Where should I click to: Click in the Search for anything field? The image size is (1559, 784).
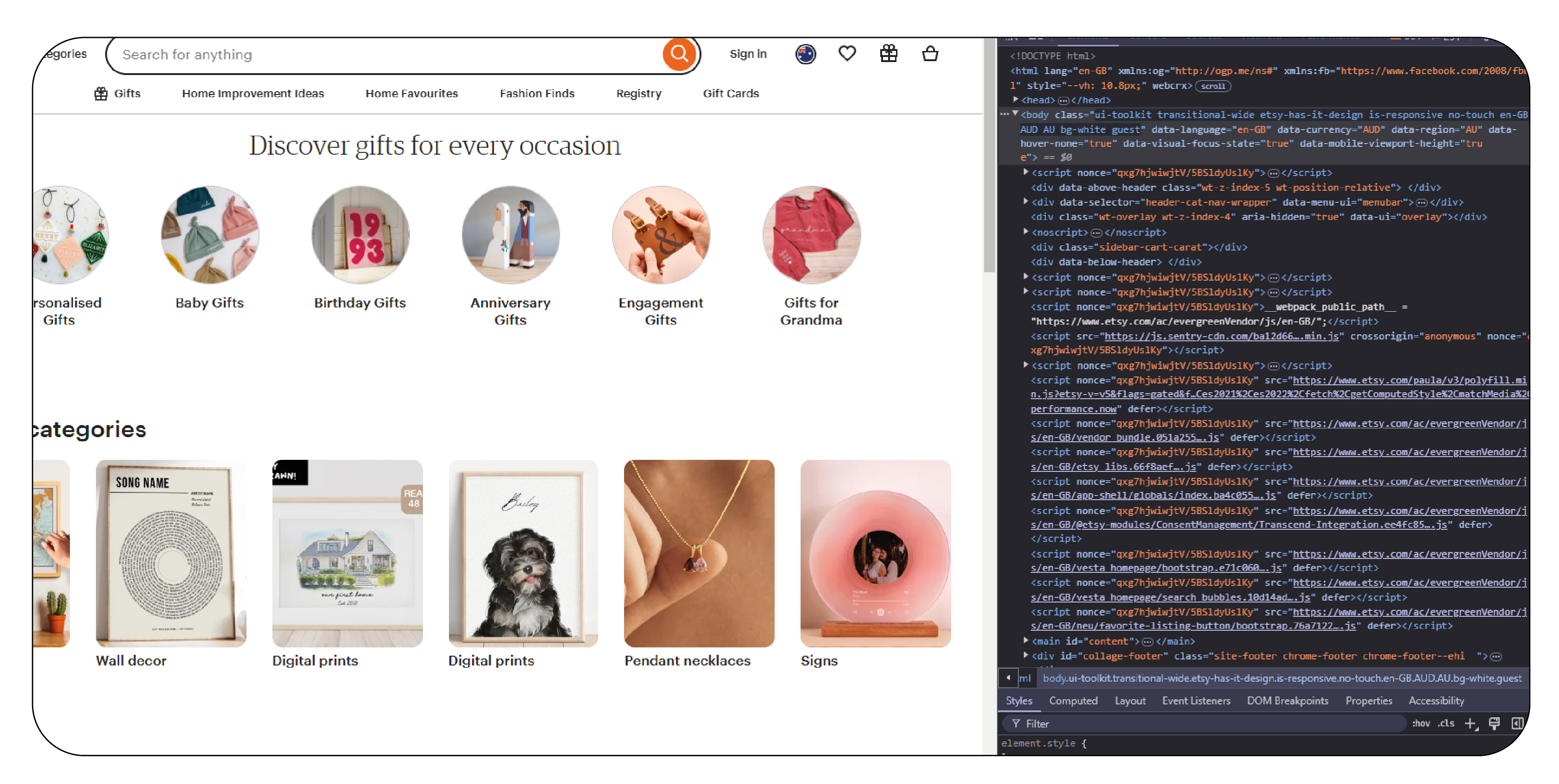pyautogui.click(x=387, y=55)
